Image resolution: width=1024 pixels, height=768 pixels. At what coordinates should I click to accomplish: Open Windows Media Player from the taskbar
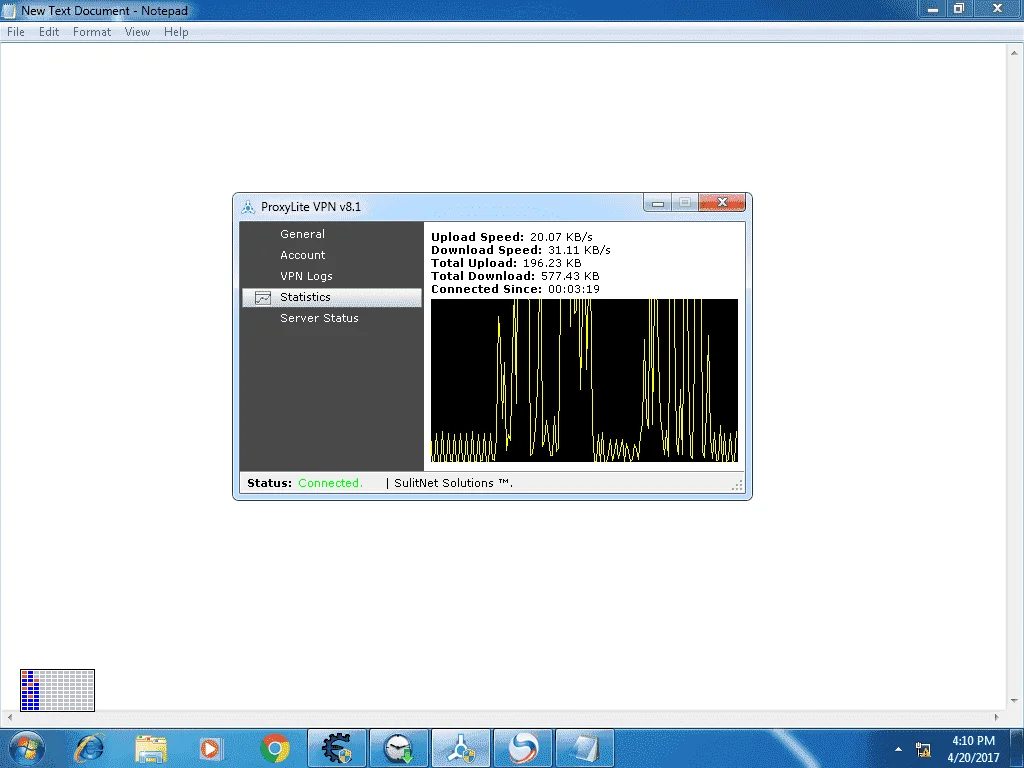pyautogui.click(x=211, y=748)
